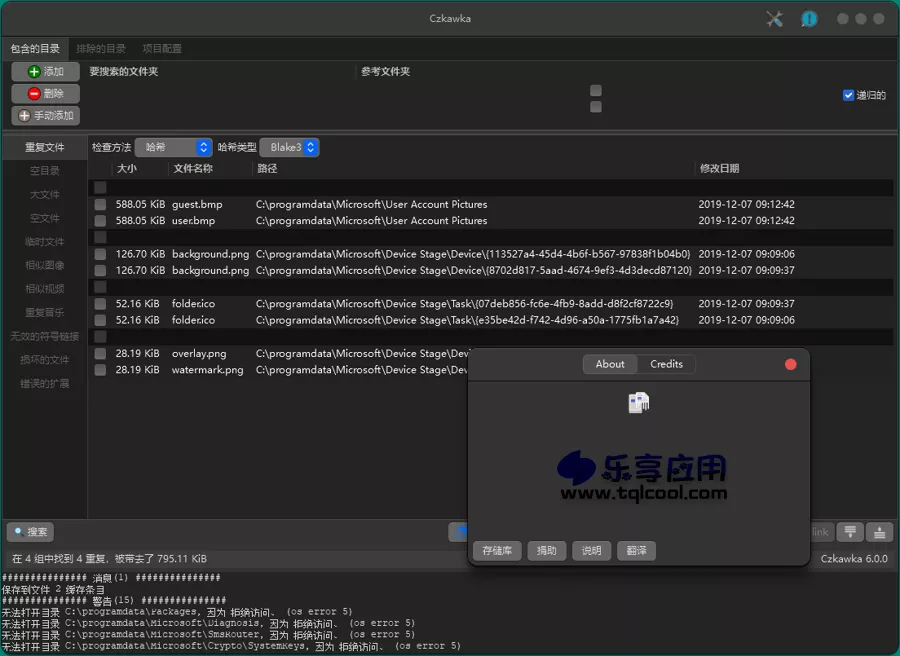This screenshot has height=656, width=900.
Task: Sort by the 文件名称 column header
Action: click(193, 169)
